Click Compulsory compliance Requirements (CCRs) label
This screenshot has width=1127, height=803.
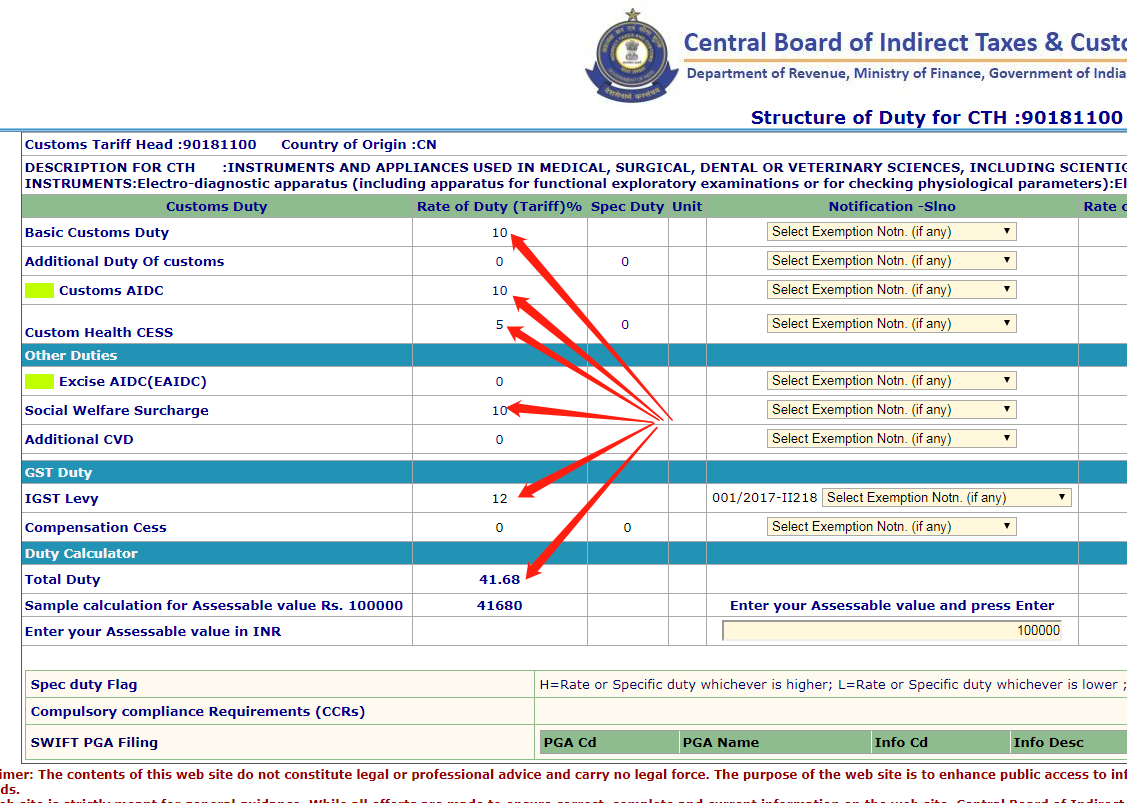pos(198,712)
